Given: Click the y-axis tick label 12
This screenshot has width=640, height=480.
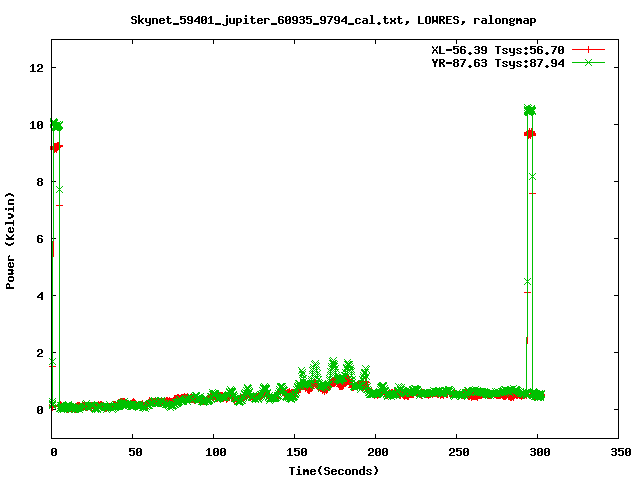Looking at the screenshot, I should (x=36, y=68).
